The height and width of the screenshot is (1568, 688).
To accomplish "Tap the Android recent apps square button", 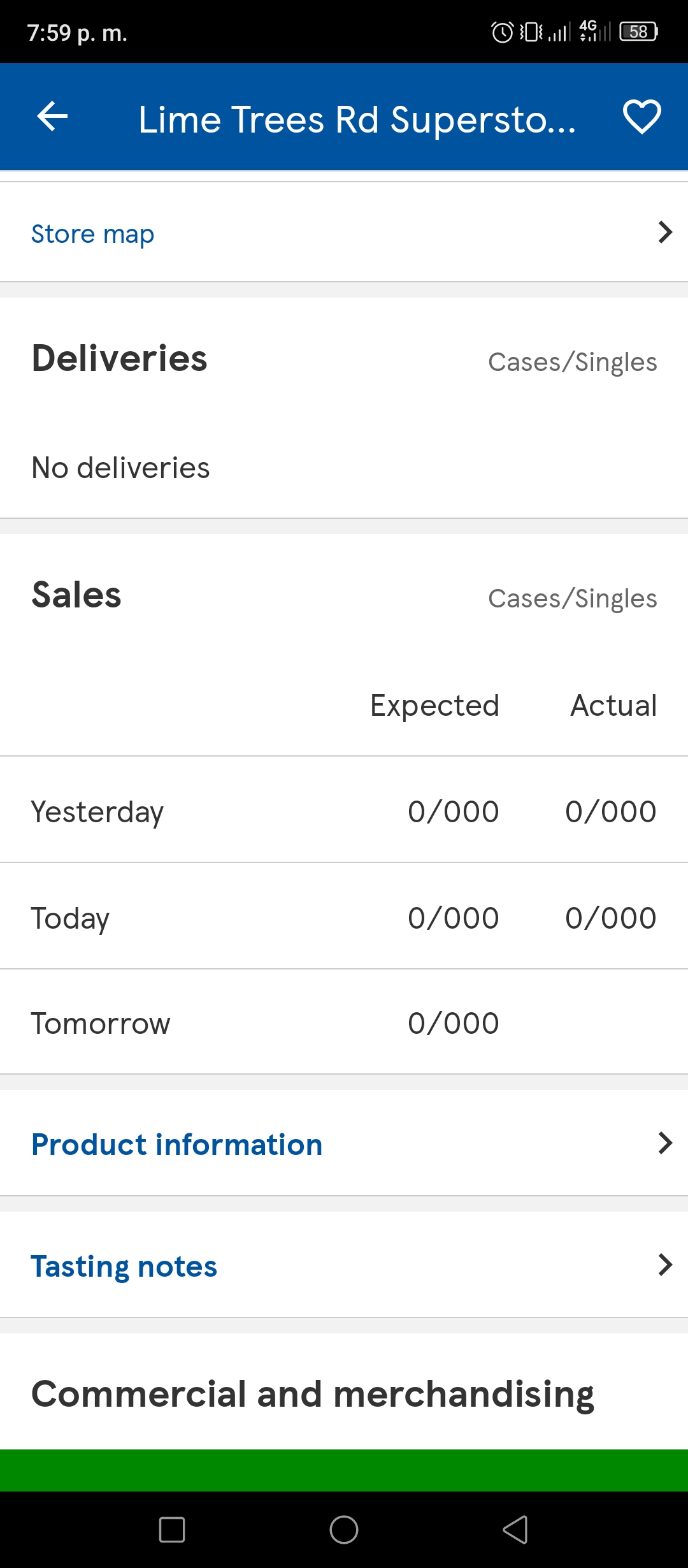I will pos(172,1530).
